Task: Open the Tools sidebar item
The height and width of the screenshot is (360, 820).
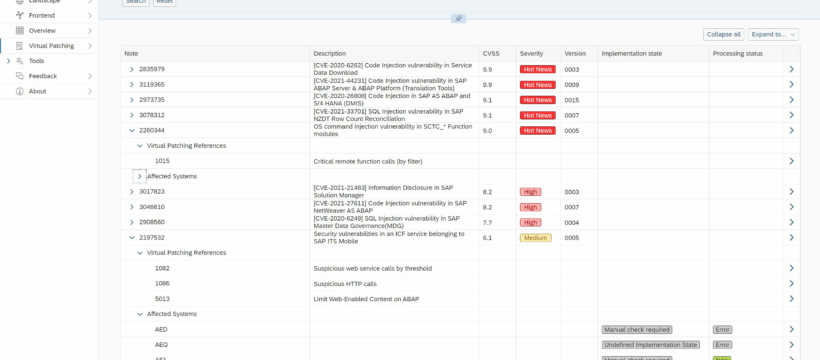Action: (49, 61)
